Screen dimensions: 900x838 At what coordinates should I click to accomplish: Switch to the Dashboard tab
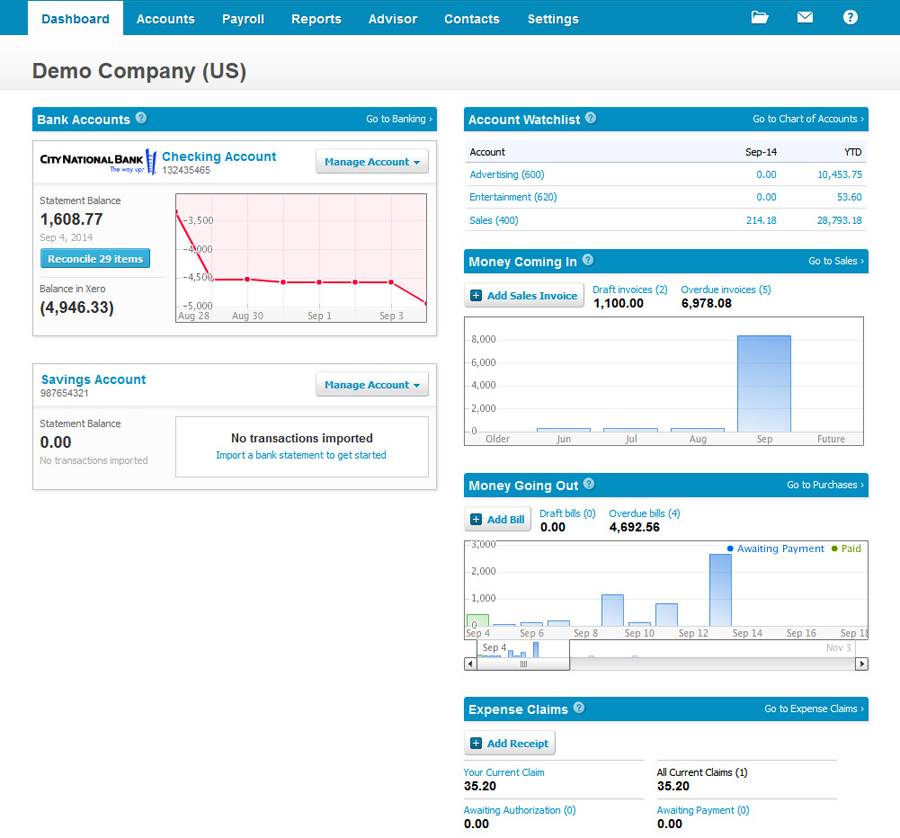[x=75, y=18]
